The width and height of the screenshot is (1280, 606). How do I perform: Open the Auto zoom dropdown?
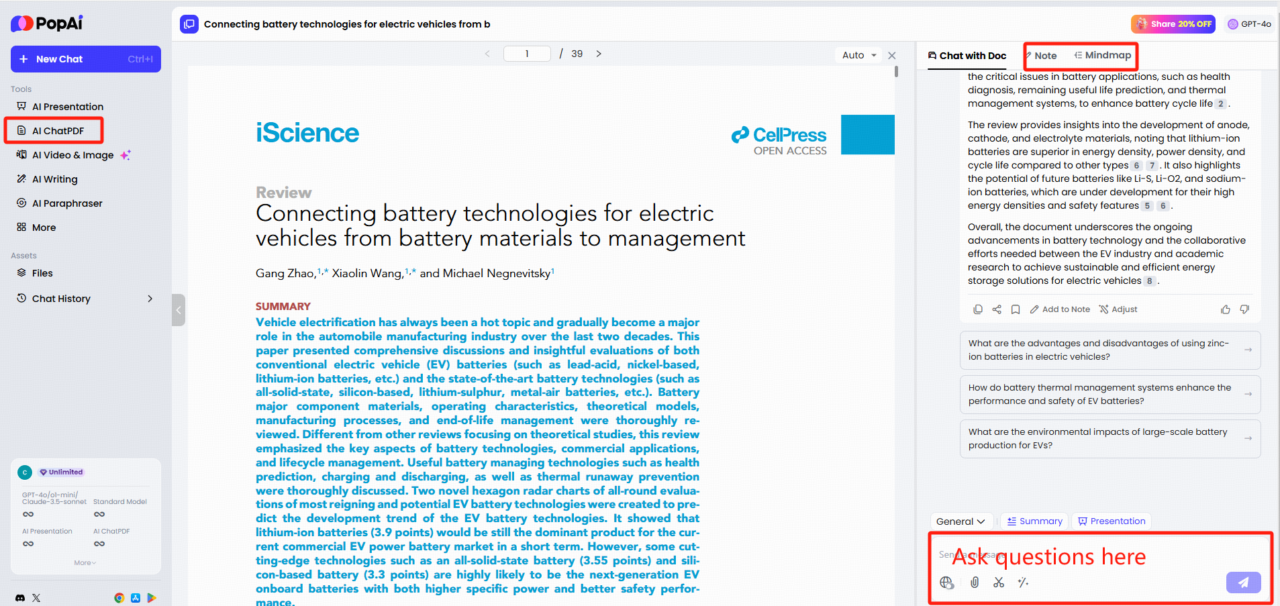point(859,55)
